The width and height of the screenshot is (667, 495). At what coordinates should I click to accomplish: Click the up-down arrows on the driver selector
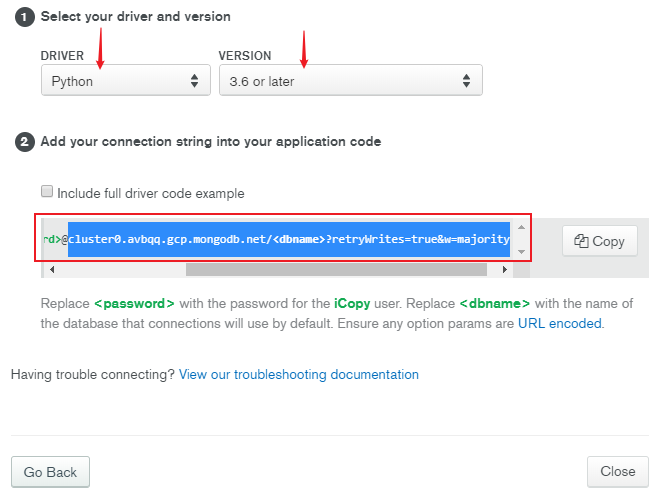click(194, 80)
